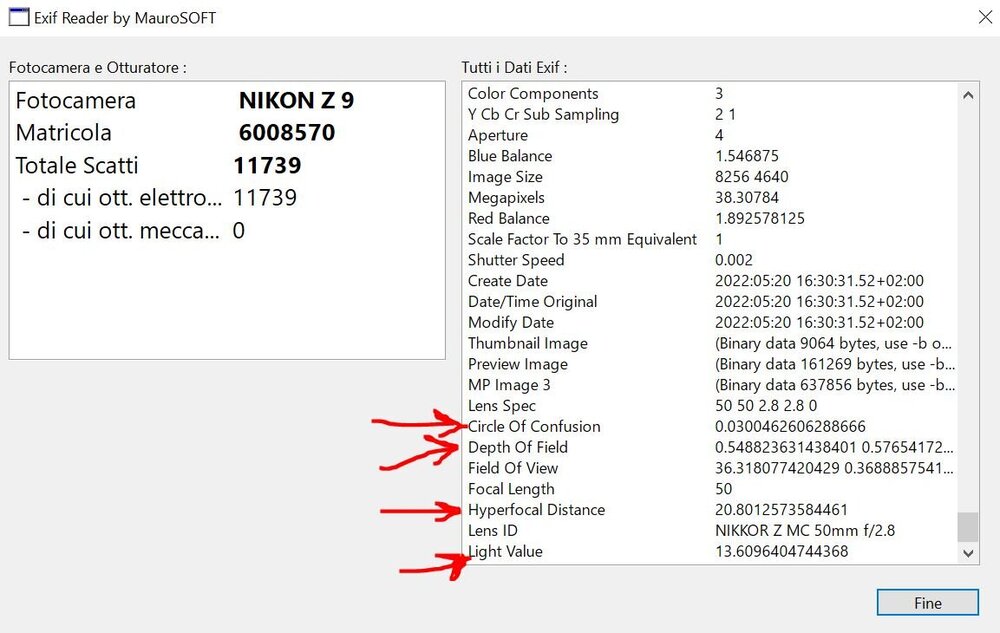This screenshot has height=633, width=1000.
Task: Click the 'Tutti i Dati Exif :' heading
Action: pos(514,68)
